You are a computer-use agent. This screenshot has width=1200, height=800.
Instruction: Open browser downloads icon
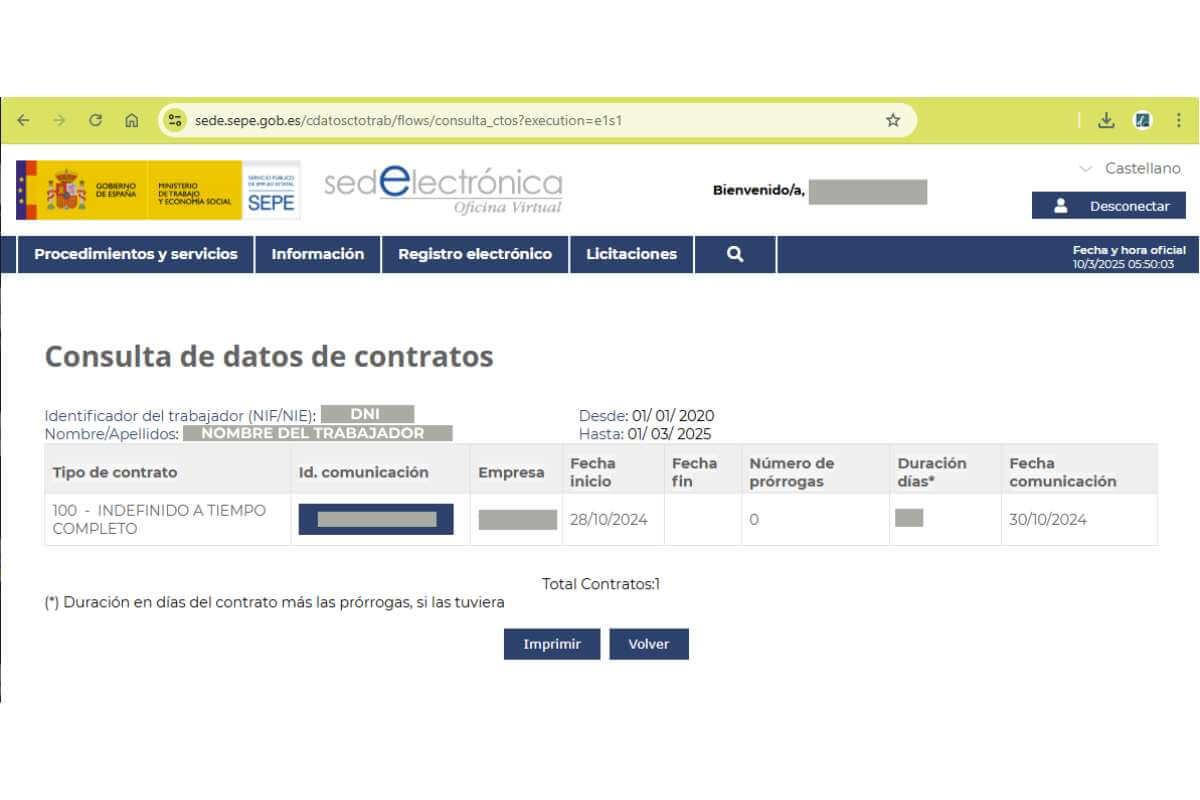[1106, 120]
